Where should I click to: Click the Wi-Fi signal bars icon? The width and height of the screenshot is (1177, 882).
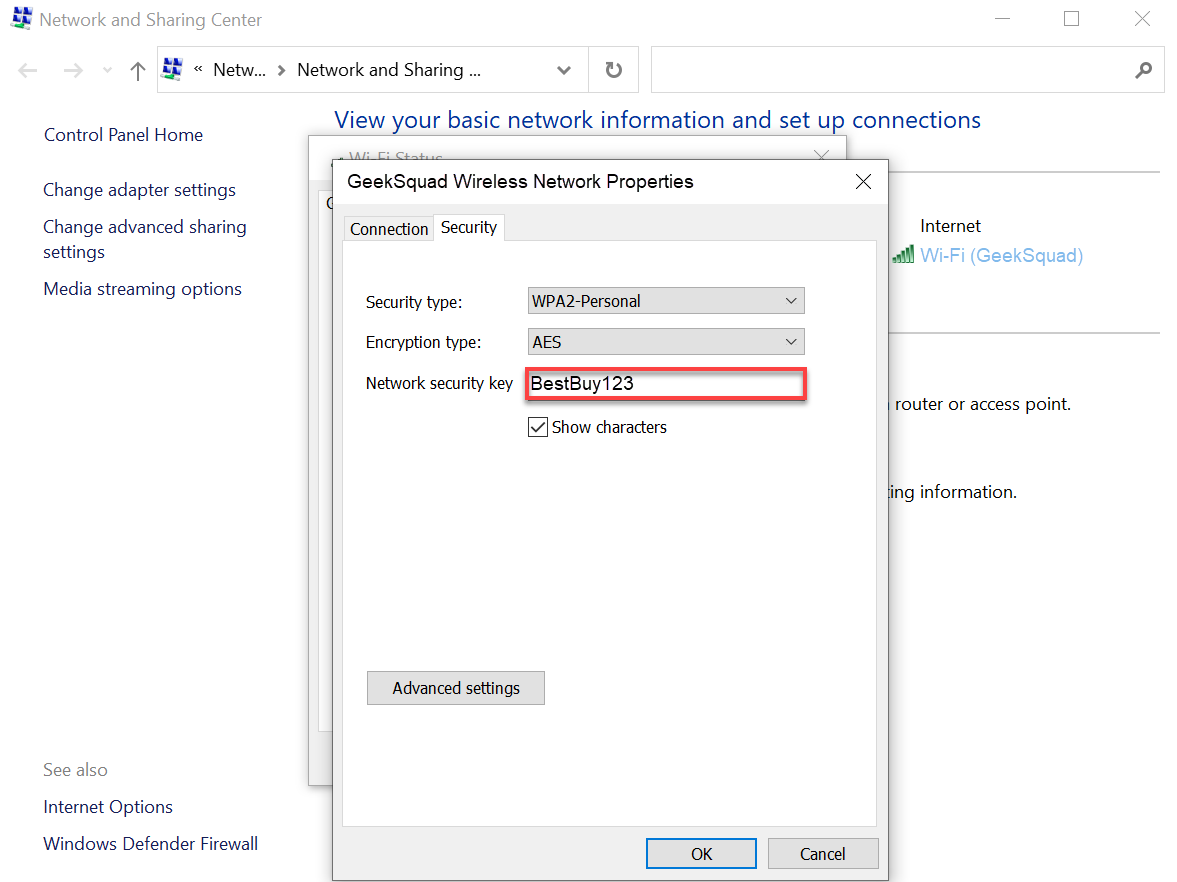pyautogui.click(x=903, y=255)
